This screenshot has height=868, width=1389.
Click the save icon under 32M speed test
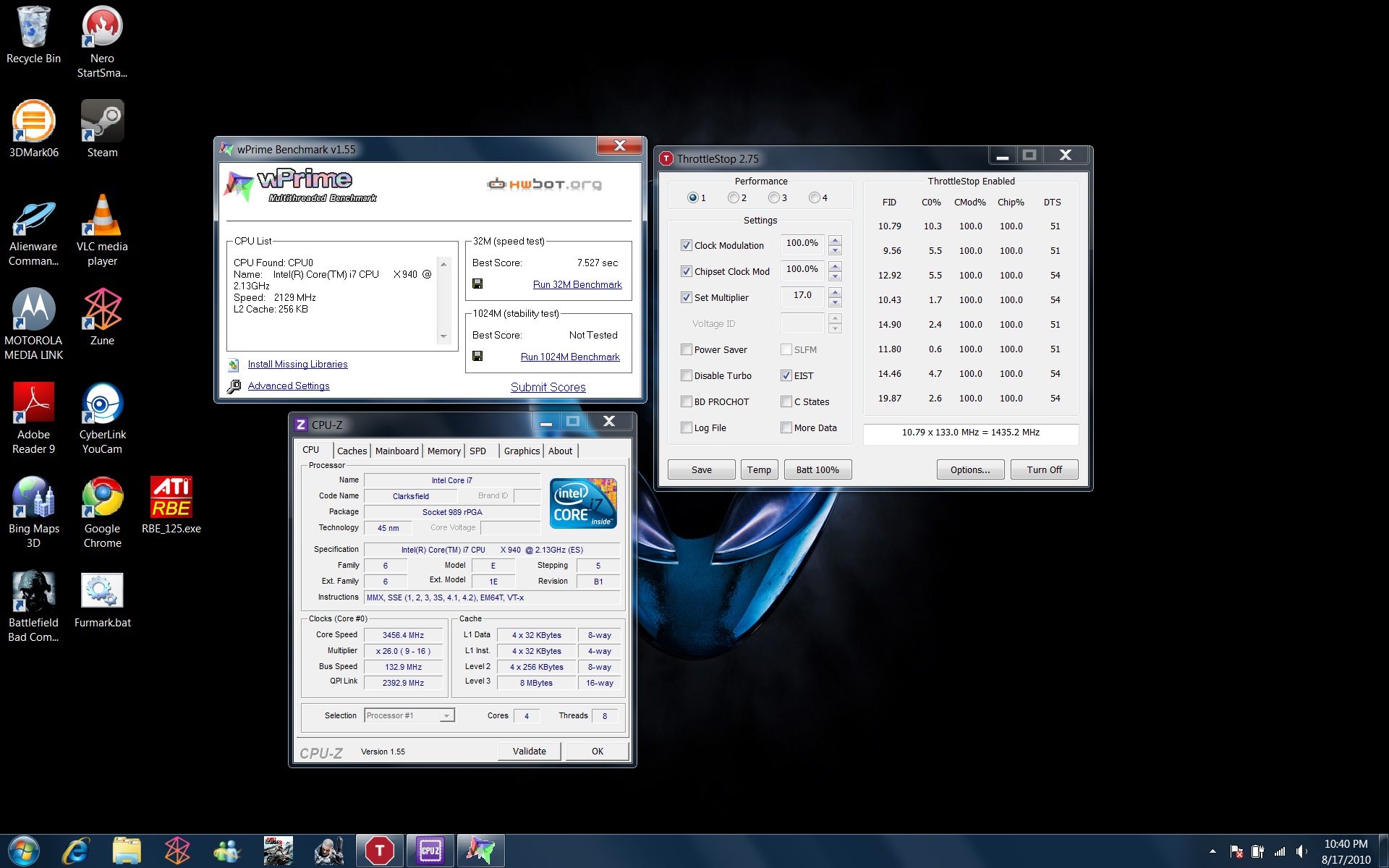pyautogui.click(x=477, y=284)
